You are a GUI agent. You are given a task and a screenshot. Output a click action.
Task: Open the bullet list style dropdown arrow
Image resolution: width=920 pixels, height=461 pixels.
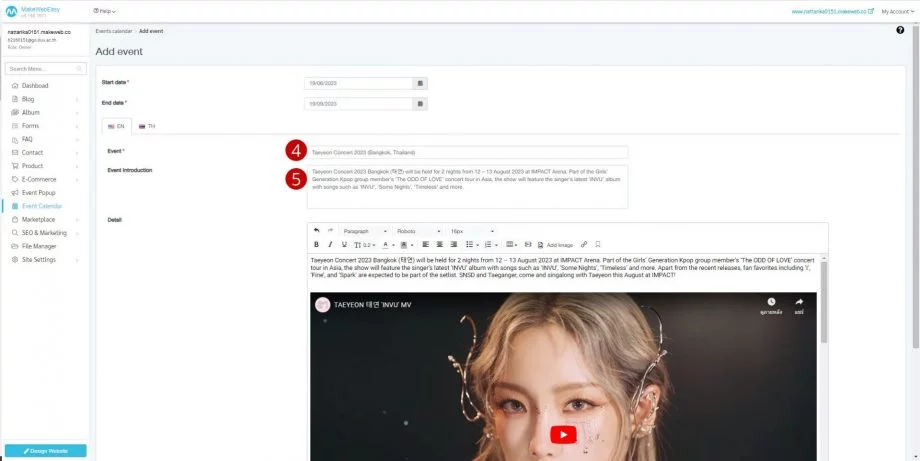click(478, 245)
